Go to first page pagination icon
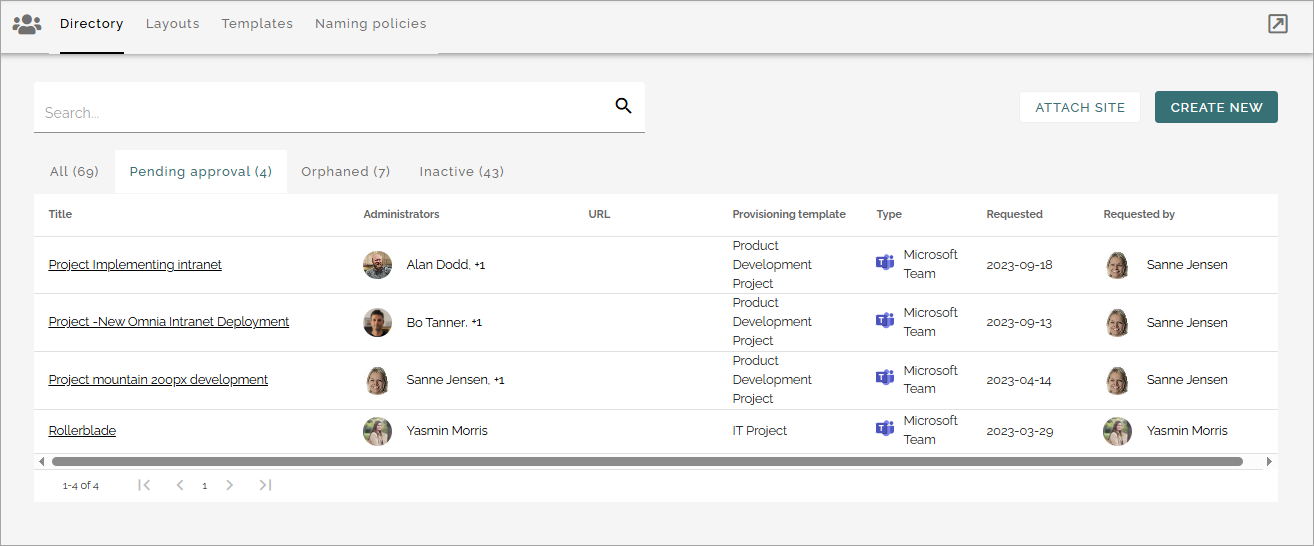Viewport: 1314px width, 546px height. [144, 485]
